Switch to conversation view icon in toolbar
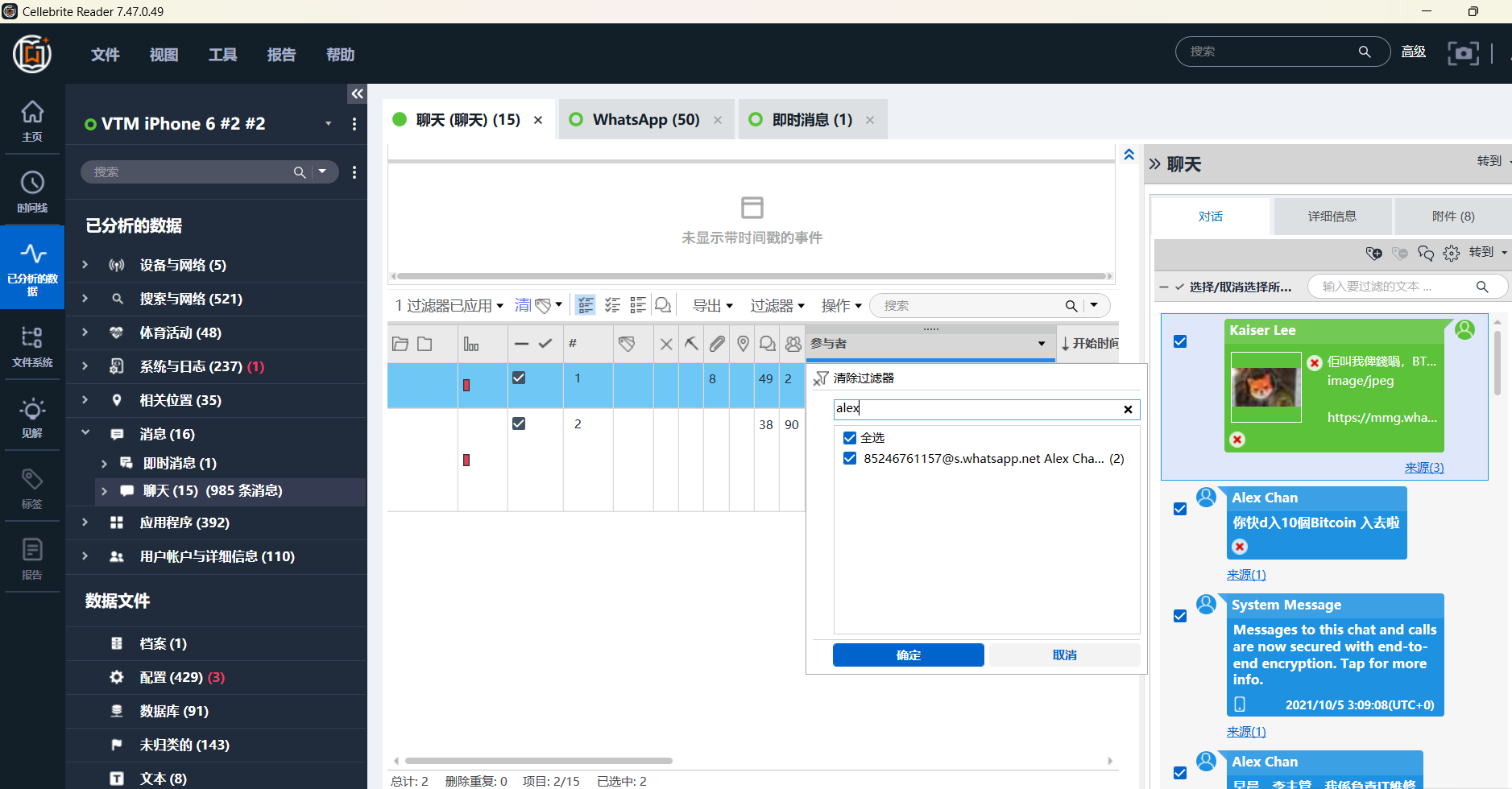This screenshot has width=1512, height=789. (663, 305)
